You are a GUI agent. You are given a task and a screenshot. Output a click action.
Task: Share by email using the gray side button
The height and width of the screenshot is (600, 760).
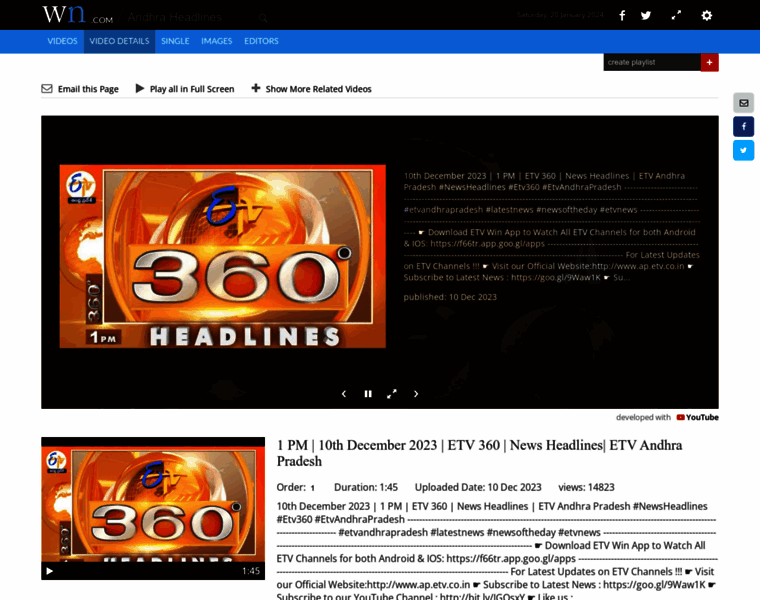(744, 103)
